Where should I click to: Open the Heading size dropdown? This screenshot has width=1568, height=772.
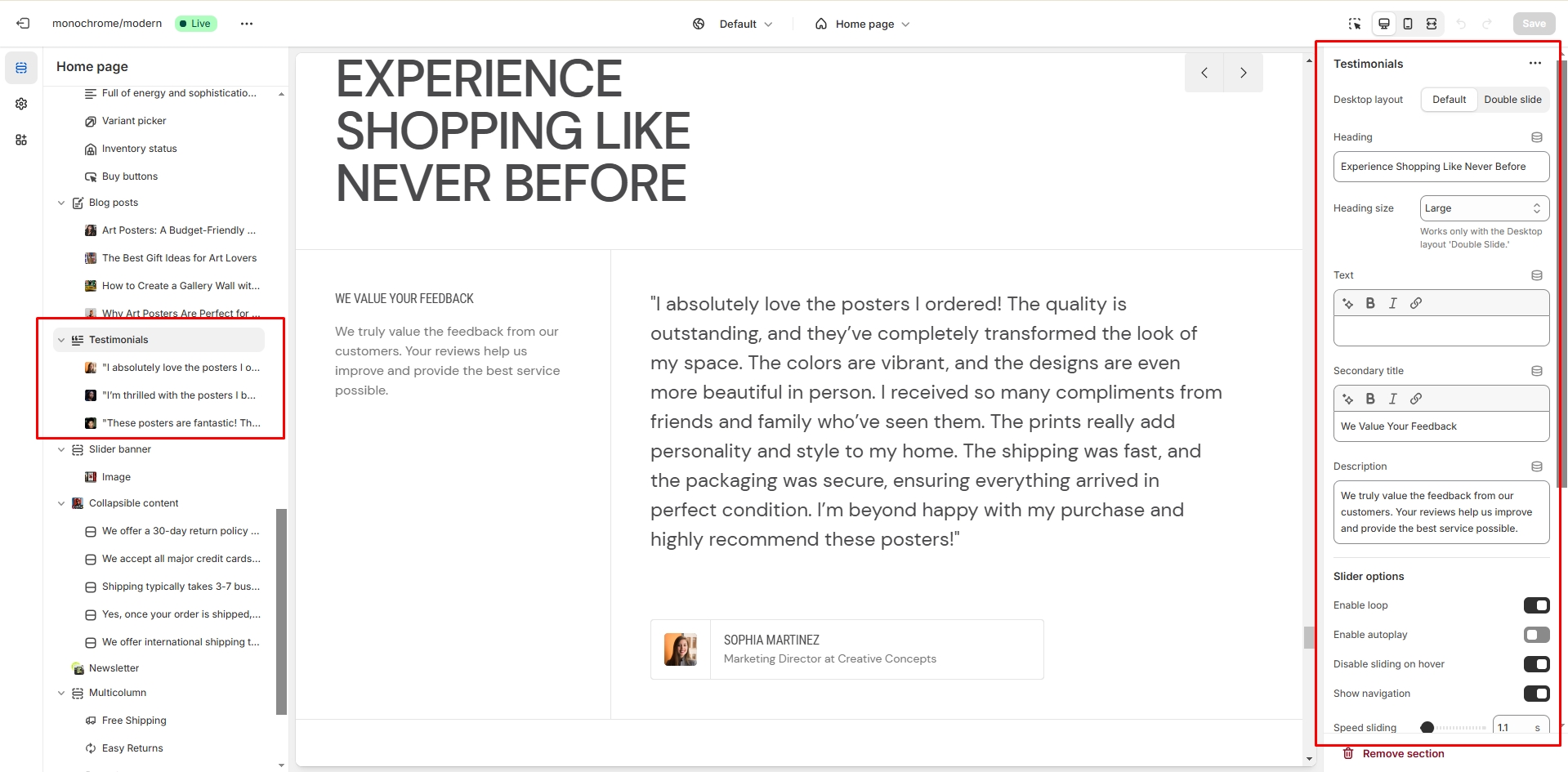tap(1485, 208)
